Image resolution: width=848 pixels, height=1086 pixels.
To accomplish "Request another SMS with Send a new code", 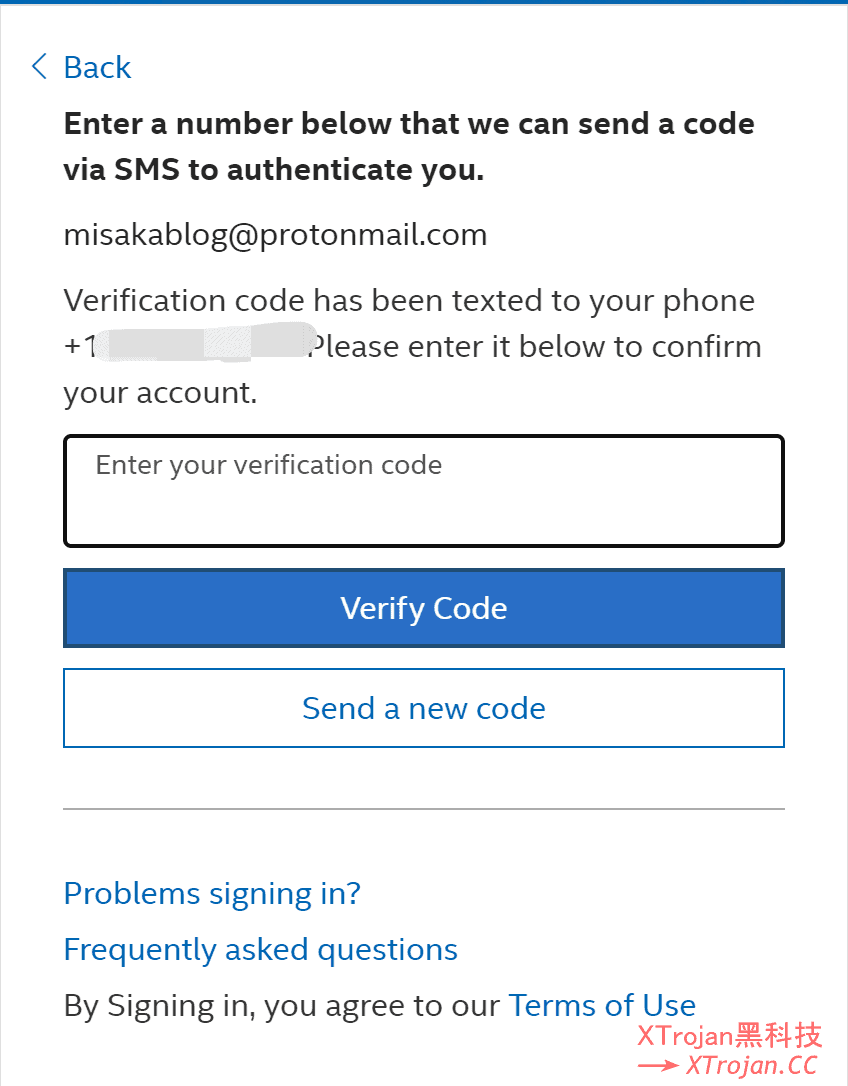I will click(424, 708).
